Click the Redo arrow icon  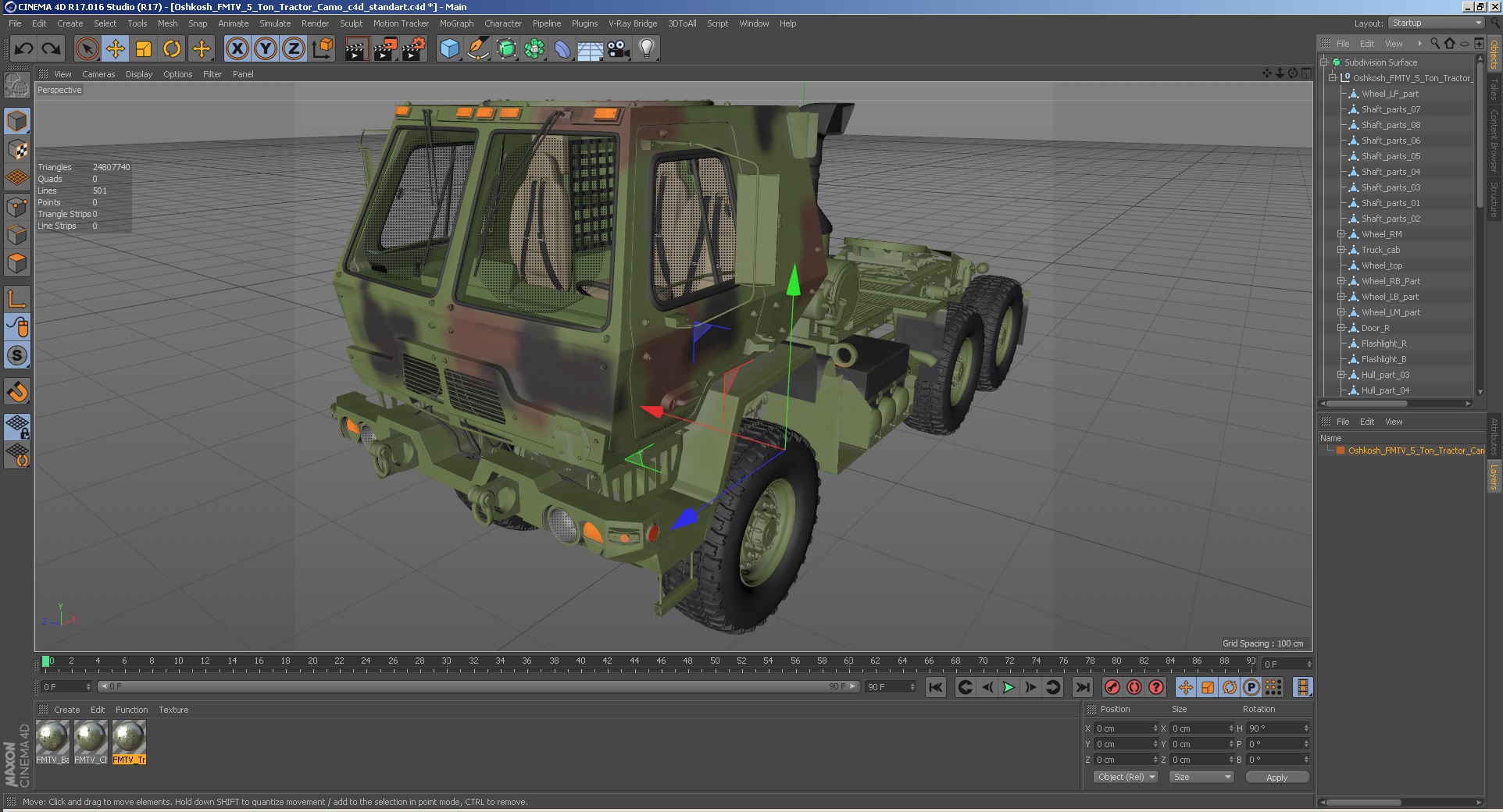tap(52, 49)
